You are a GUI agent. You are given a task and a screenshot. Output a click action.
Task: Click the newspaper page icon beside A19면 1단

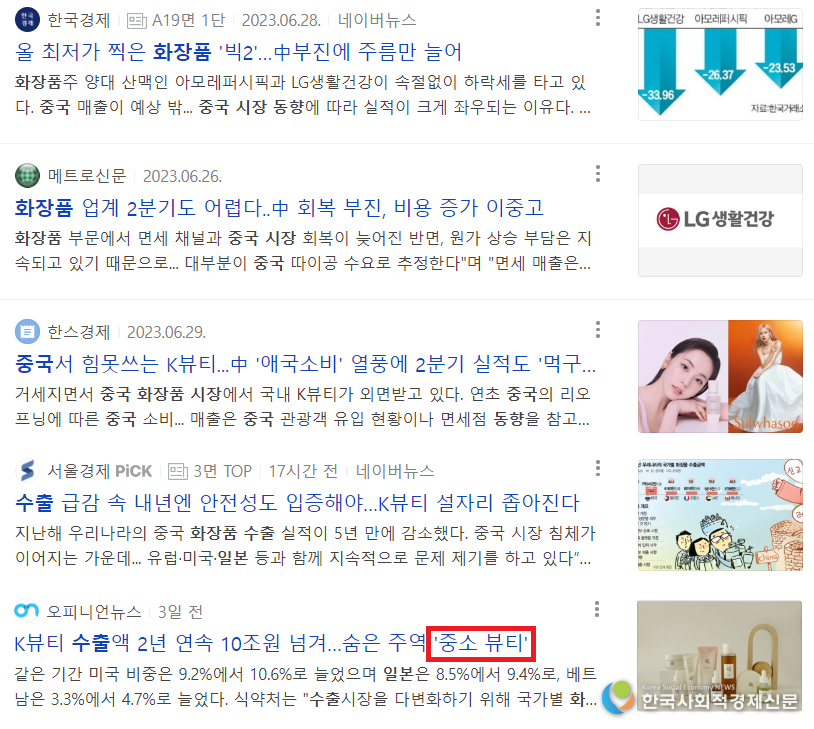coord(137,21)
